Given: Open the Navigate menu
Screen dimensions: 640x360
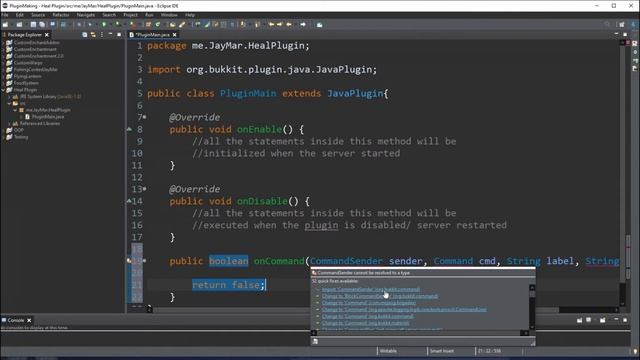Looking at the screenshot, I should click(86, 15).
